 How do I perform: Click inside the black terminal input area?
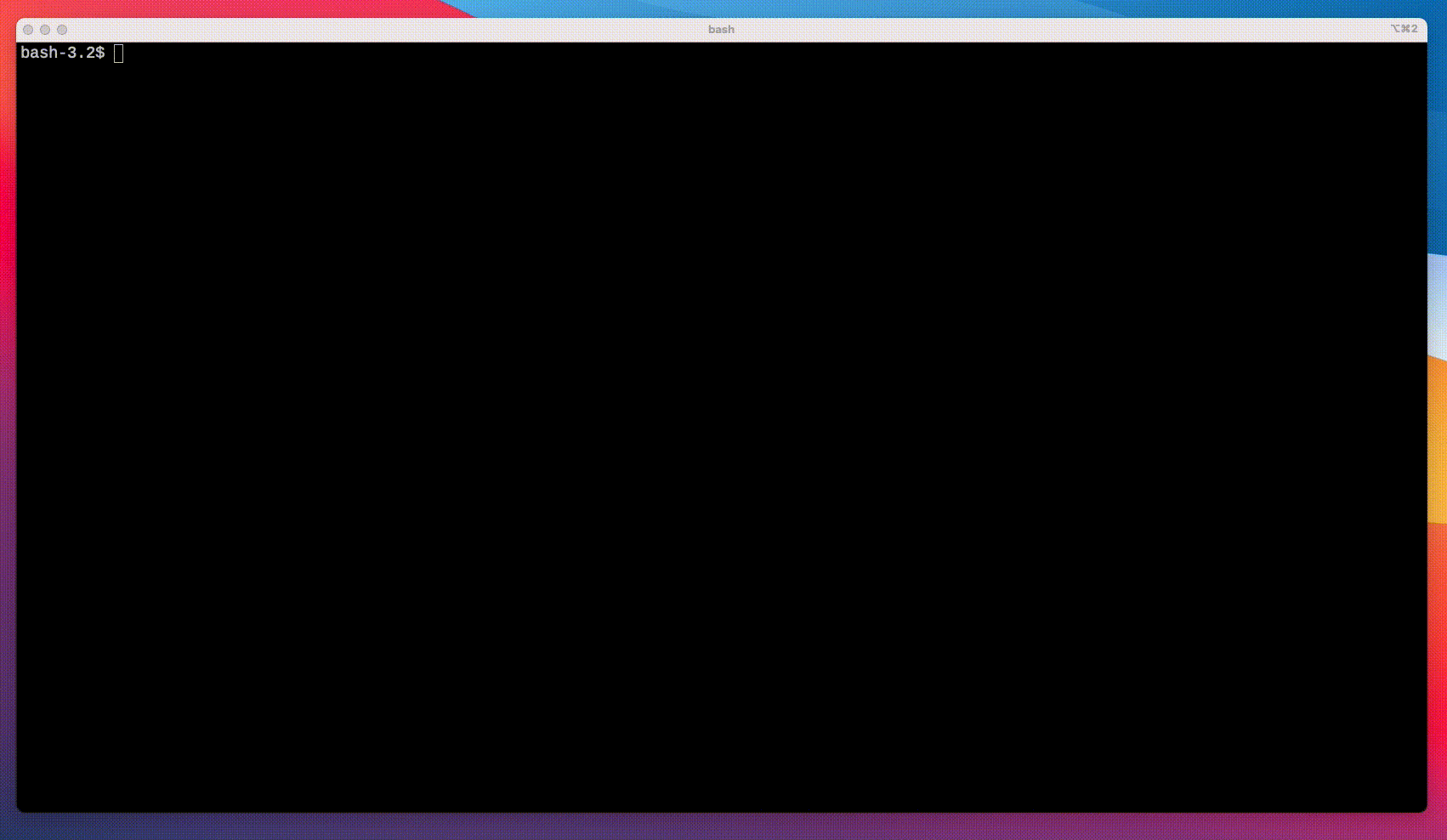[510, 340]
